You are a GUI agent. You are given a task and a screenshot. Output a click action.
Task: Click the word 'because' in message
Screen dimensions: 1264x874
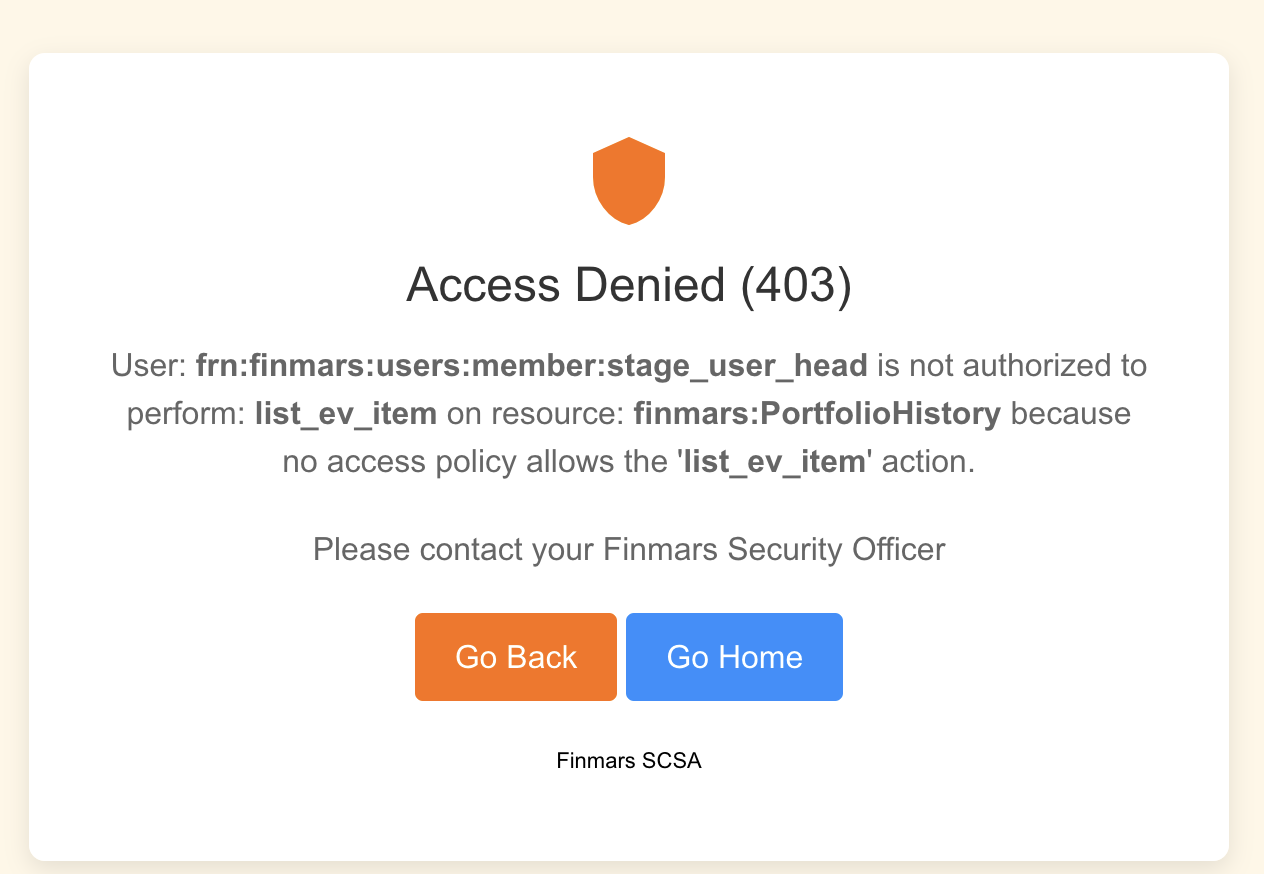(x=1071, y=414)
